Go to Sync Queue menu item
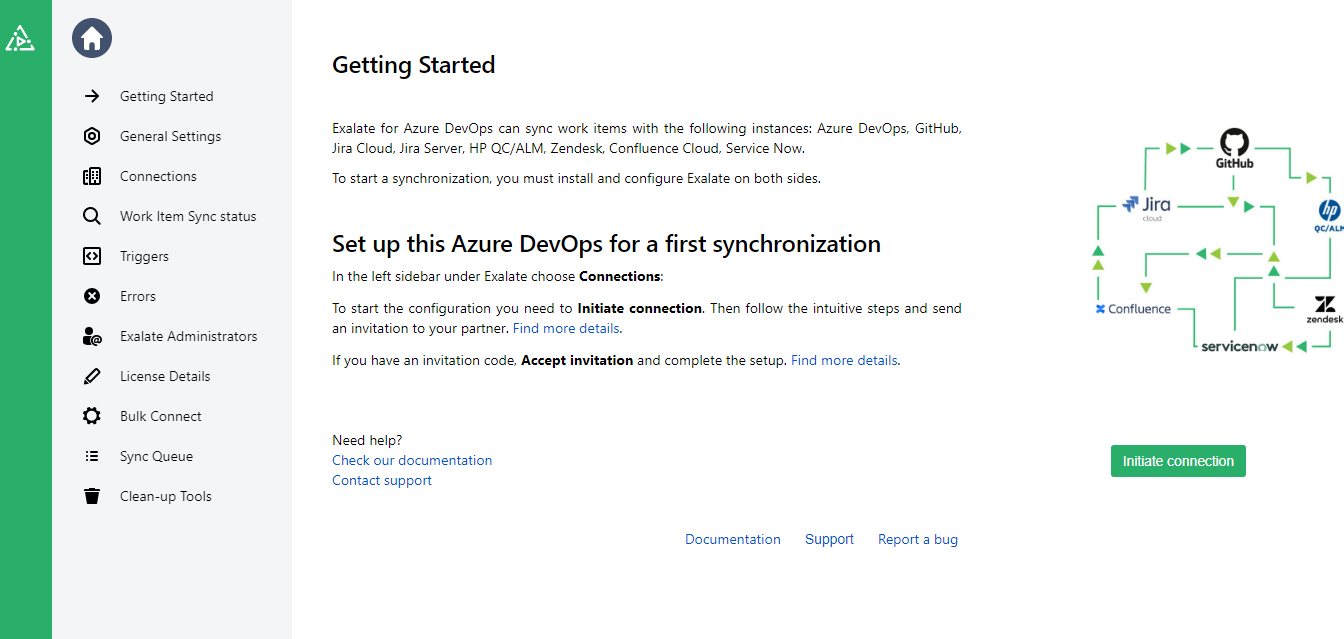The height and width of the screenshot is (639, 1344). pyautogui.click(x=156, y=456)
